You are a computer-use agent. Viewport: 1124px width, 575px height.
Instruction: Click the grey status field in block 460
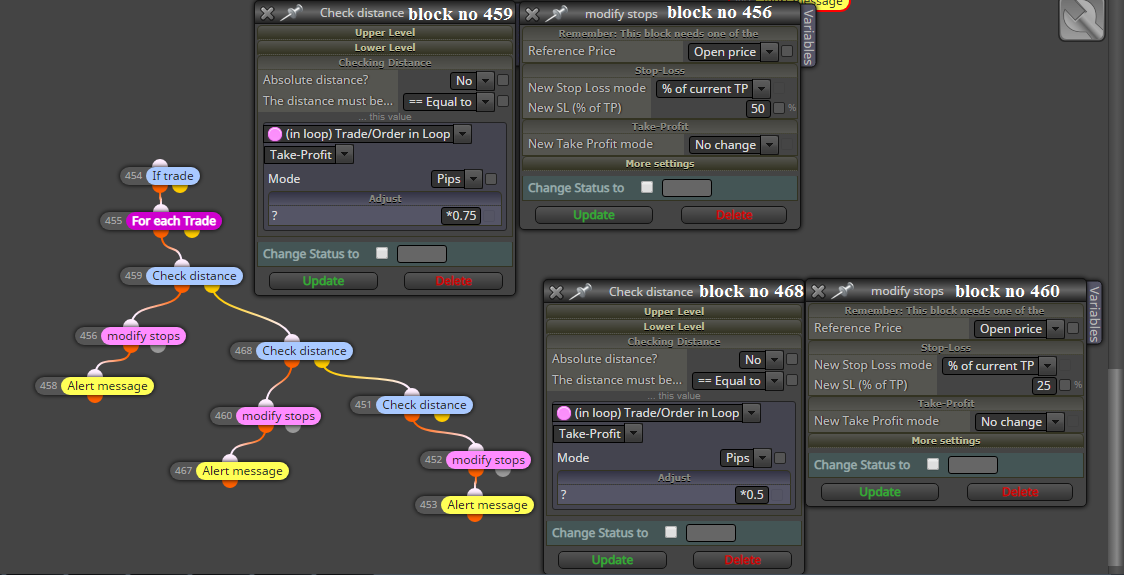(x=973, y=465)
